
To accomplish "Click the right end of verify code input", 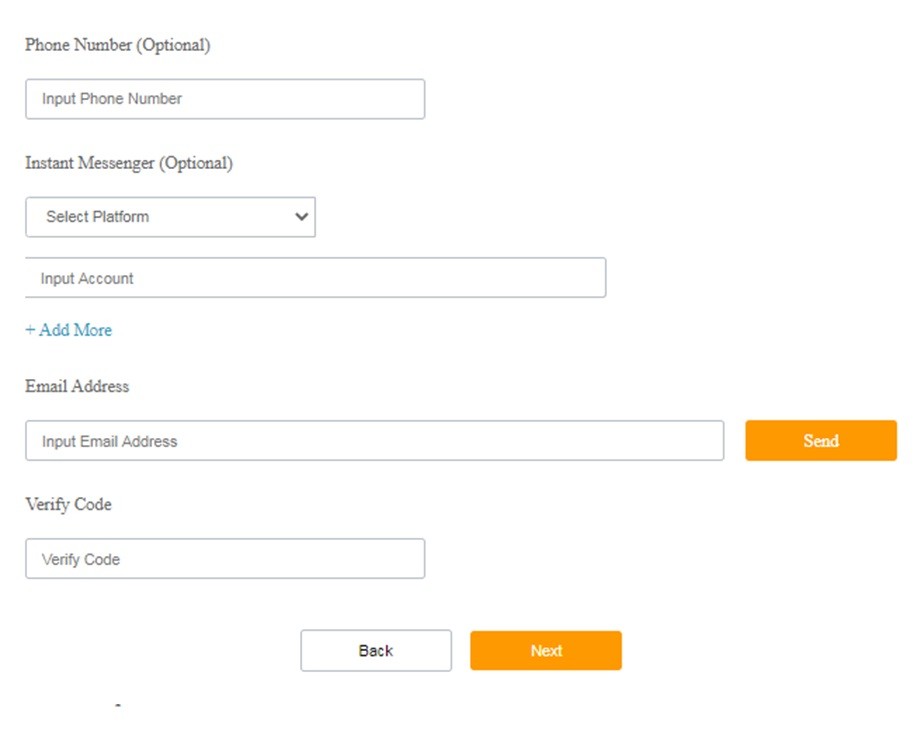I will (407, 559).
